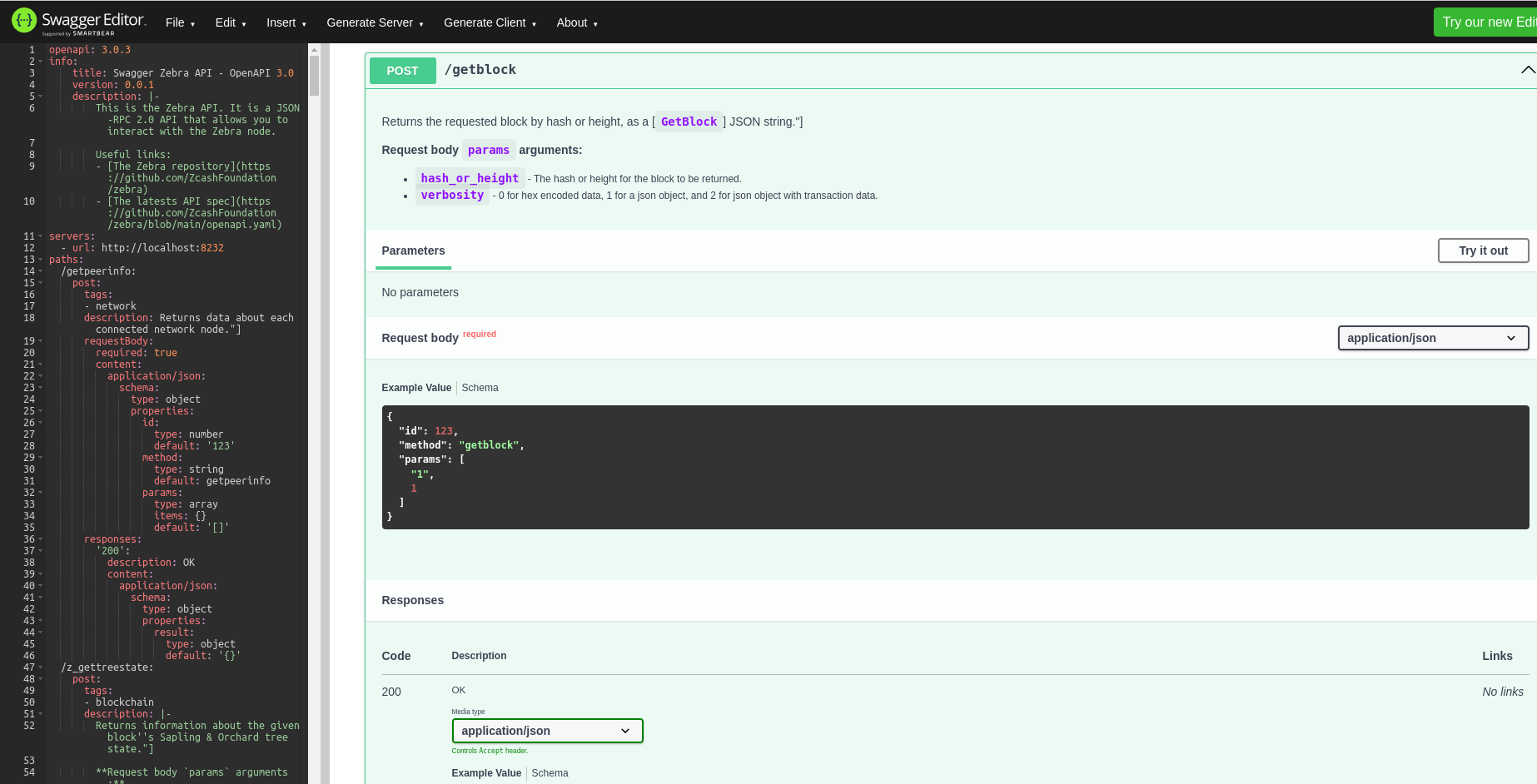
Task: Open the request body content type dropdown
Action: coord(1432,338)
